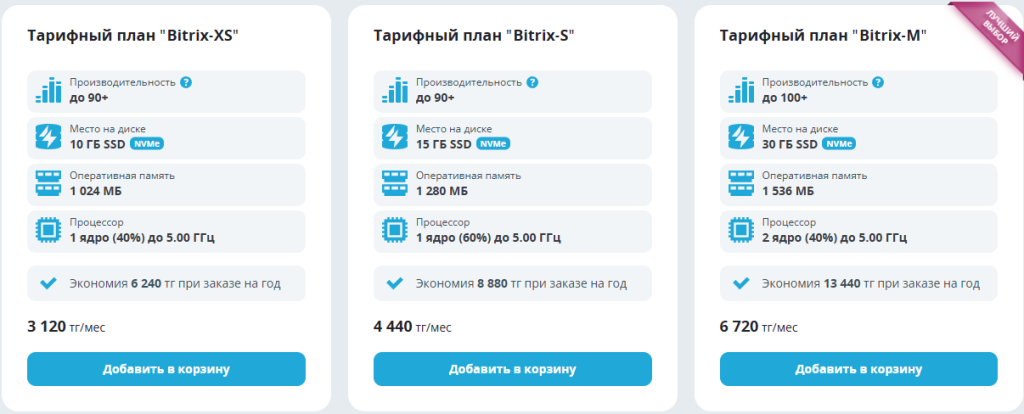Screen dimensions: 1024x414
Task: Click the RAM memory icon in Bitrix-M plan
Action: coord(740,183)
